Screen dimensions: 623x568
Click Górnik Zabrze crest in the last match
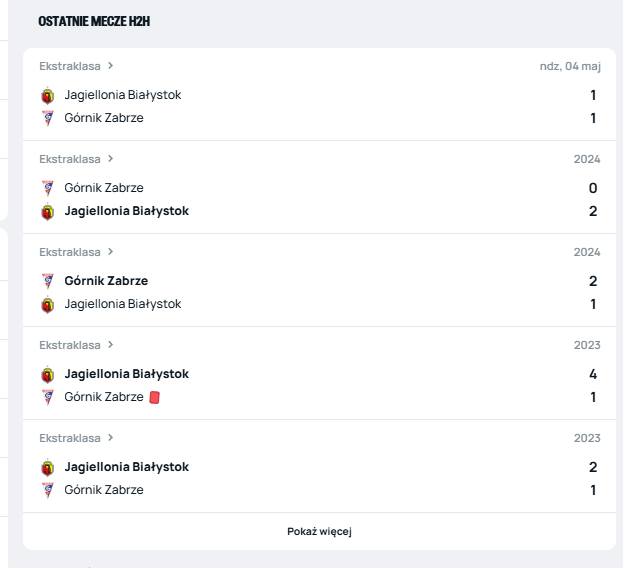(x=47, y=490)
